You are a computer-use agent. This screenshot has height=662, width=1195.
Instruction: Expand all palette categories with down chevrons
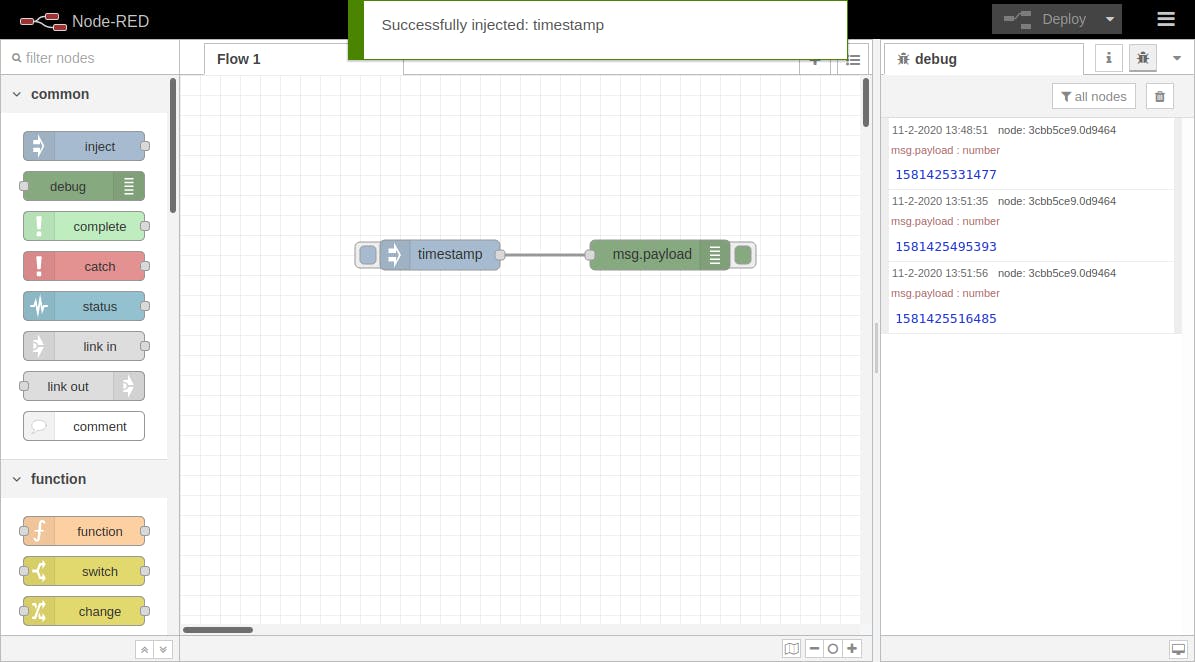[163, 650]
